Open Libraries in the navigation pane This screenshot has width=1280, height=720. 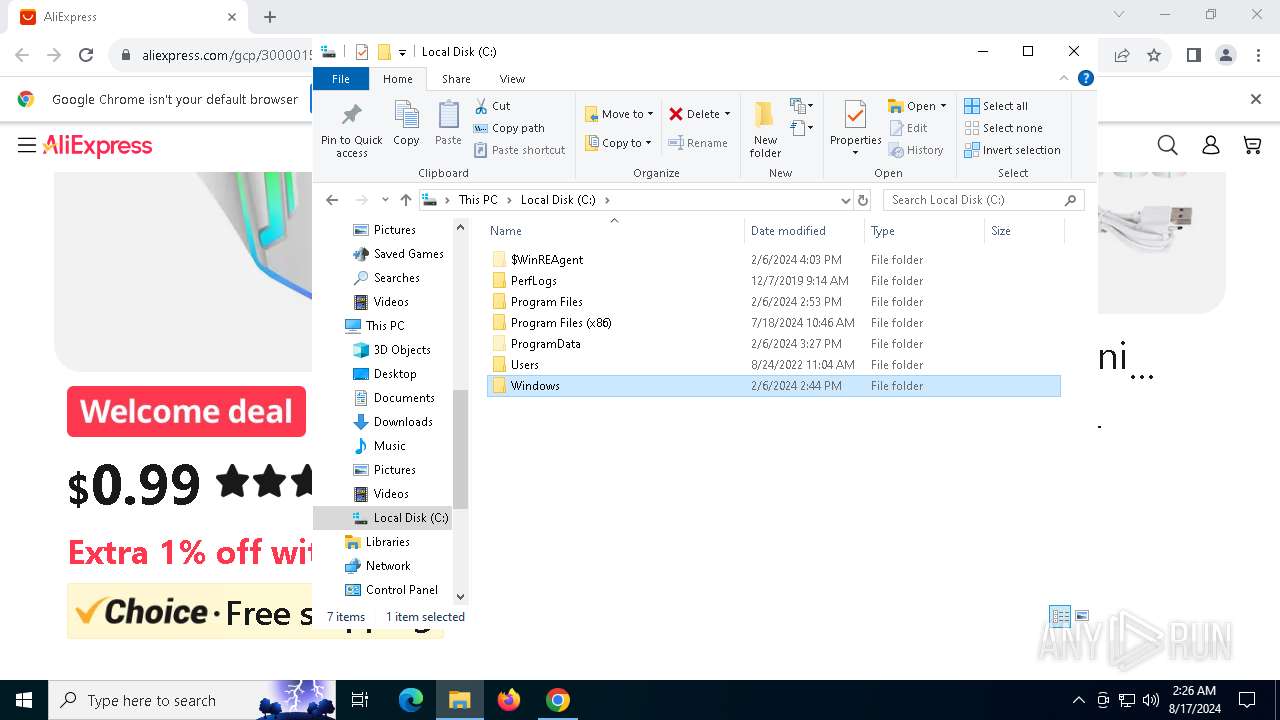[377, 542]
